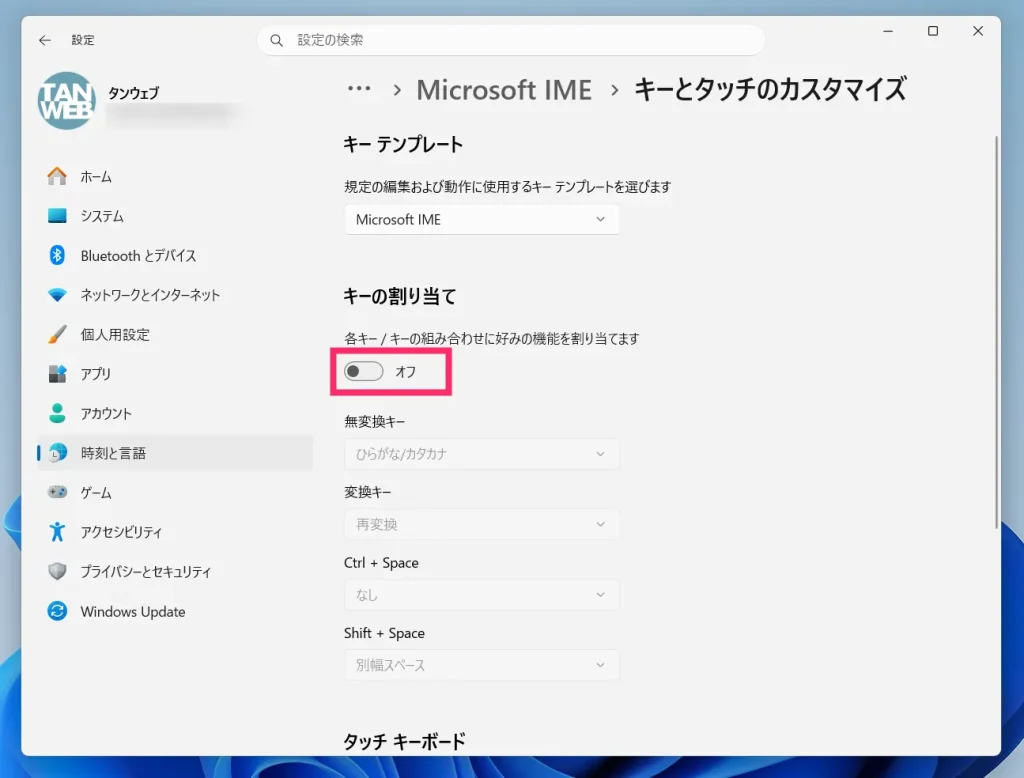1024x778 pixels.
Task: Click the アプリ icon in sidebar
Action: (57, 374)
